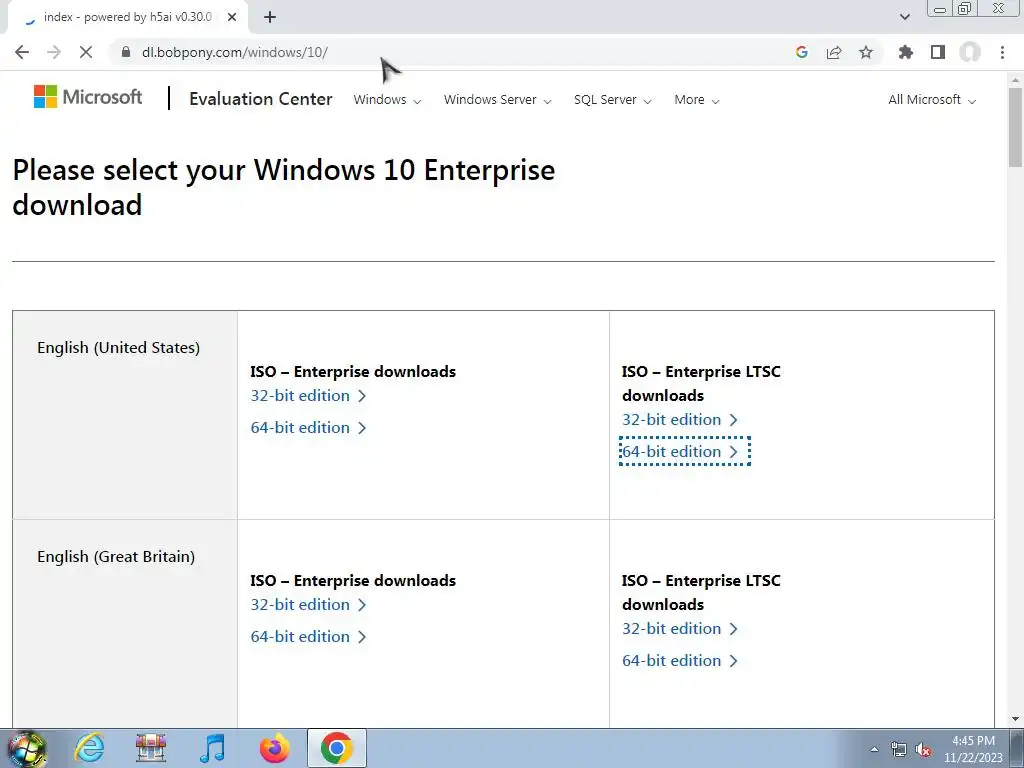Open the tab search dropdown arrow
The image size is (1024, 768).
pos(904,17)
